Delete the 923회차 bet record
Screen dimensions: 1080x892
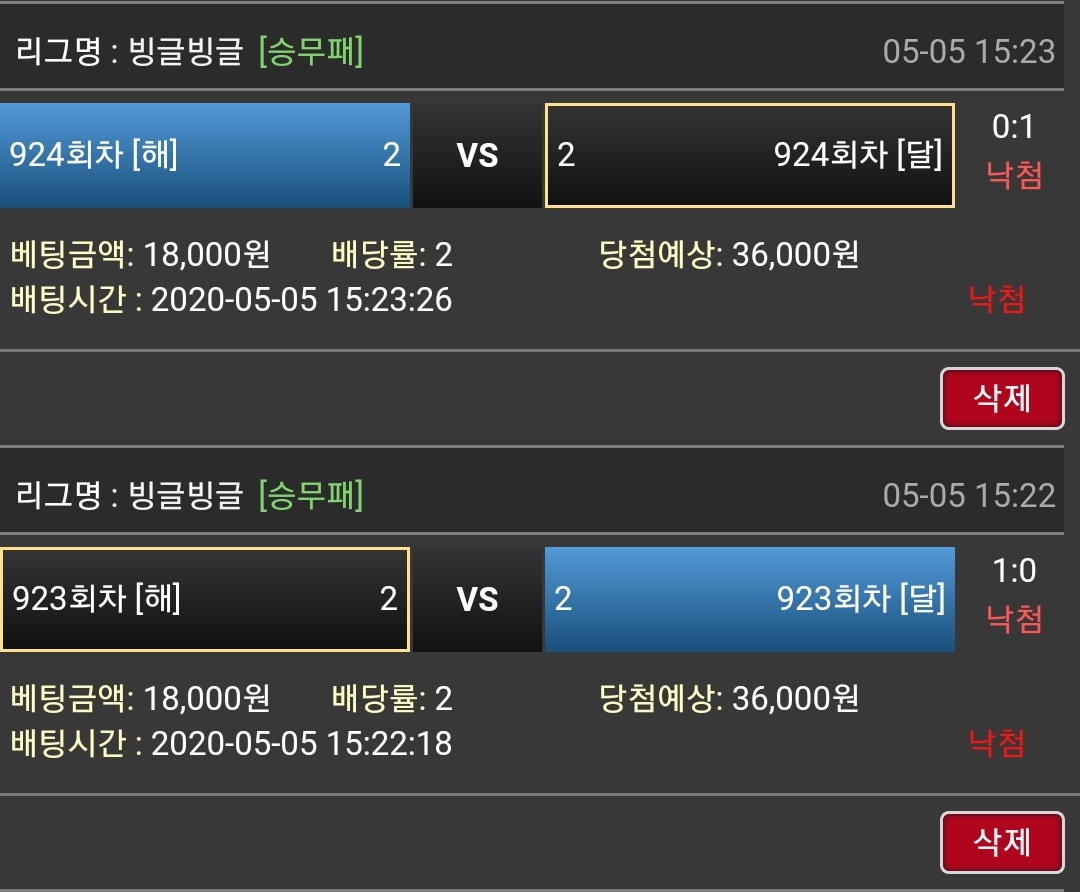1001,842
